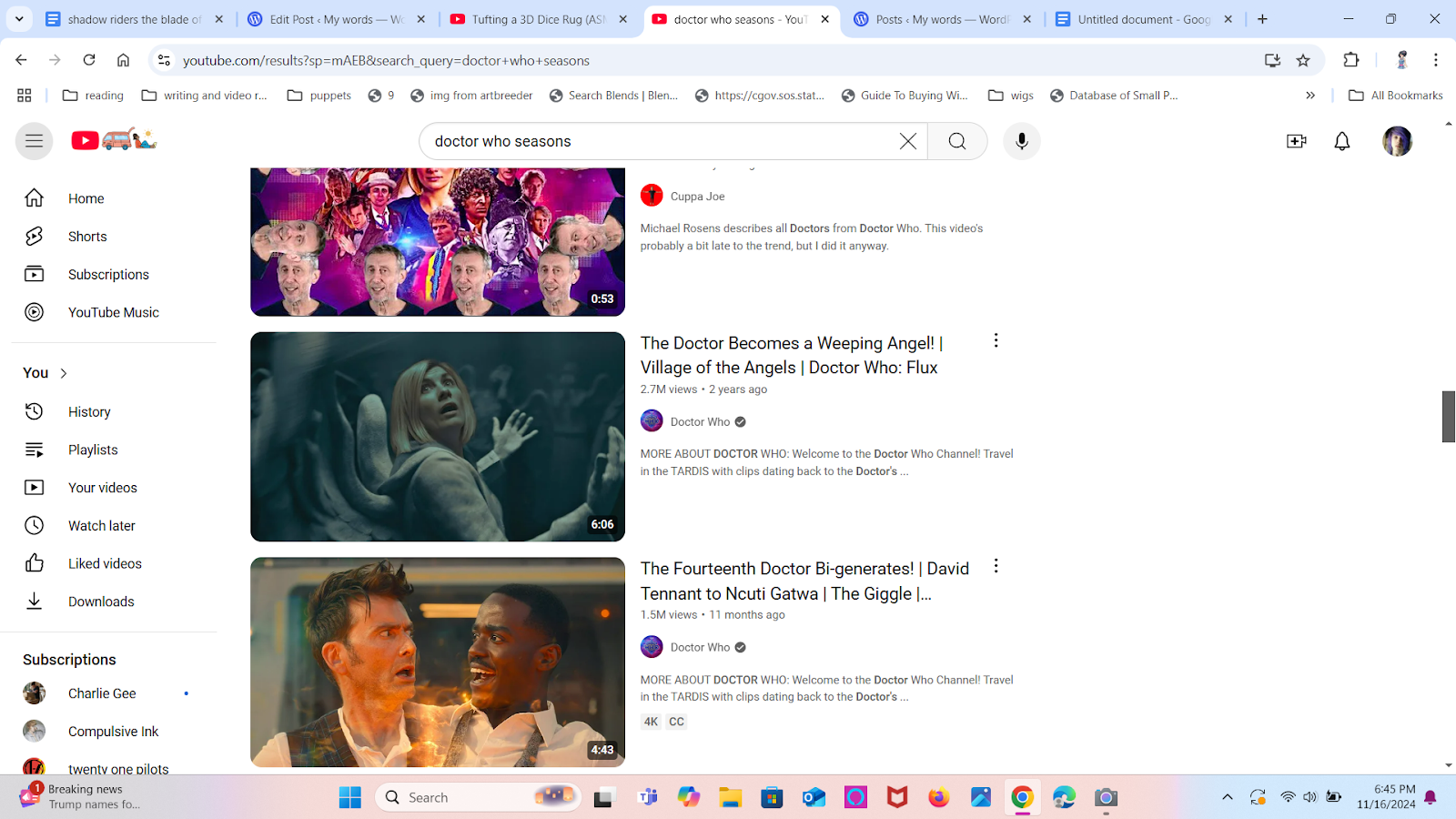Clear the search box with X
The image size is (1456, 819).
point(908,141)
